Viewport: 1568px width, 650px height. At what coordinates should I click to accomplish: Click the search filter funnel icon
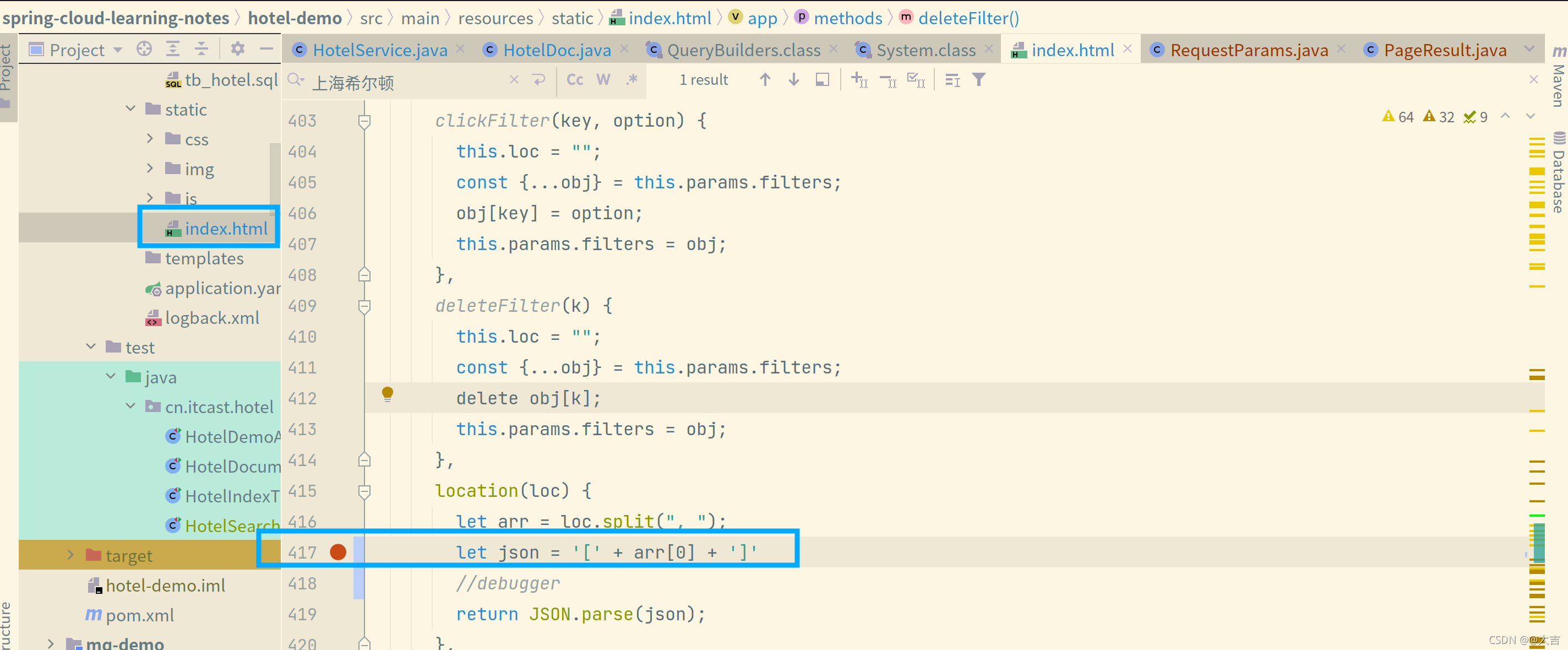979,80
